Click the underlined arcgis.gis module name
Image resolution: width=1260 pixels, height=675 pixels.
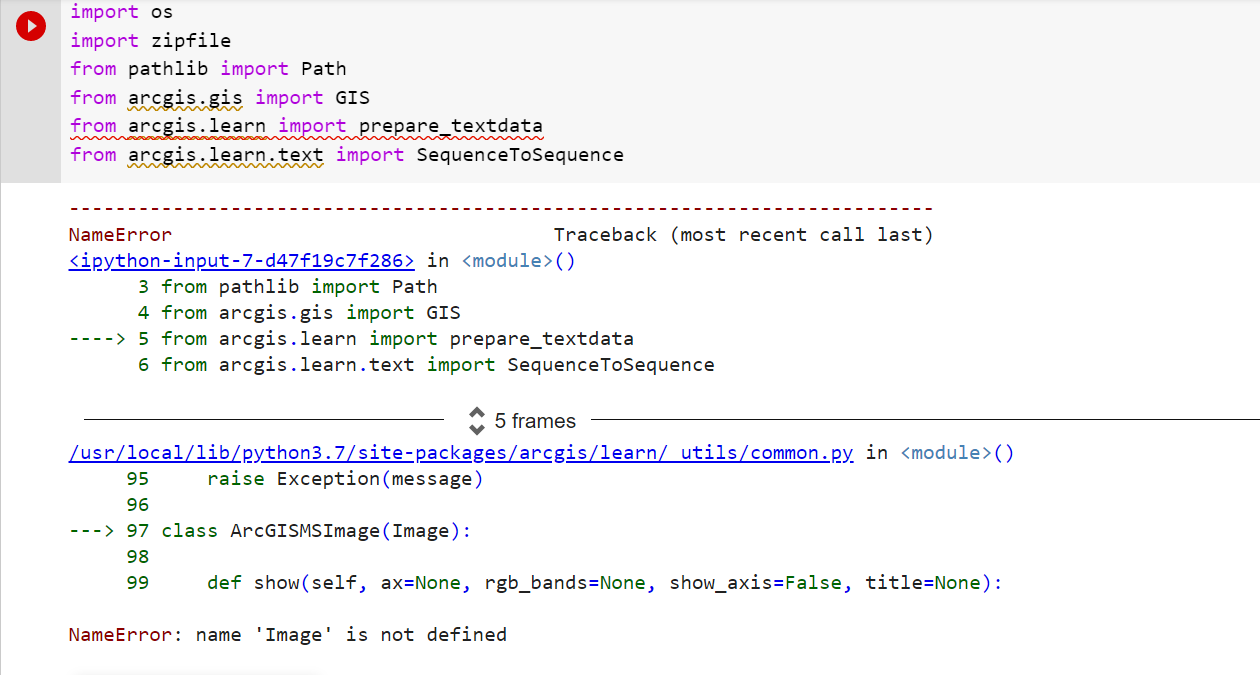tap(185, 97)
